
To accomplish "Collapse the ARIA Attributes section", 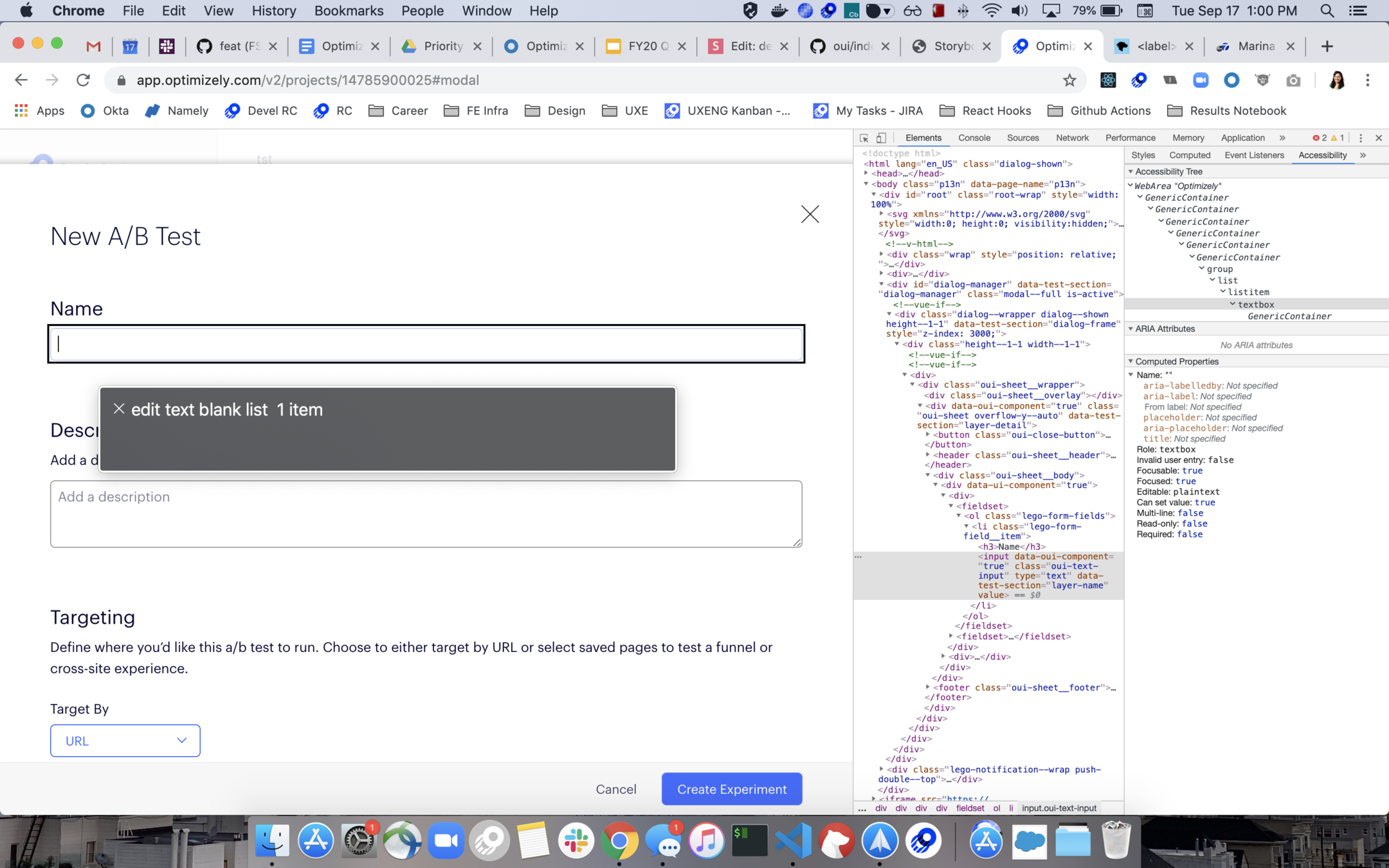I will [1130, 329].
